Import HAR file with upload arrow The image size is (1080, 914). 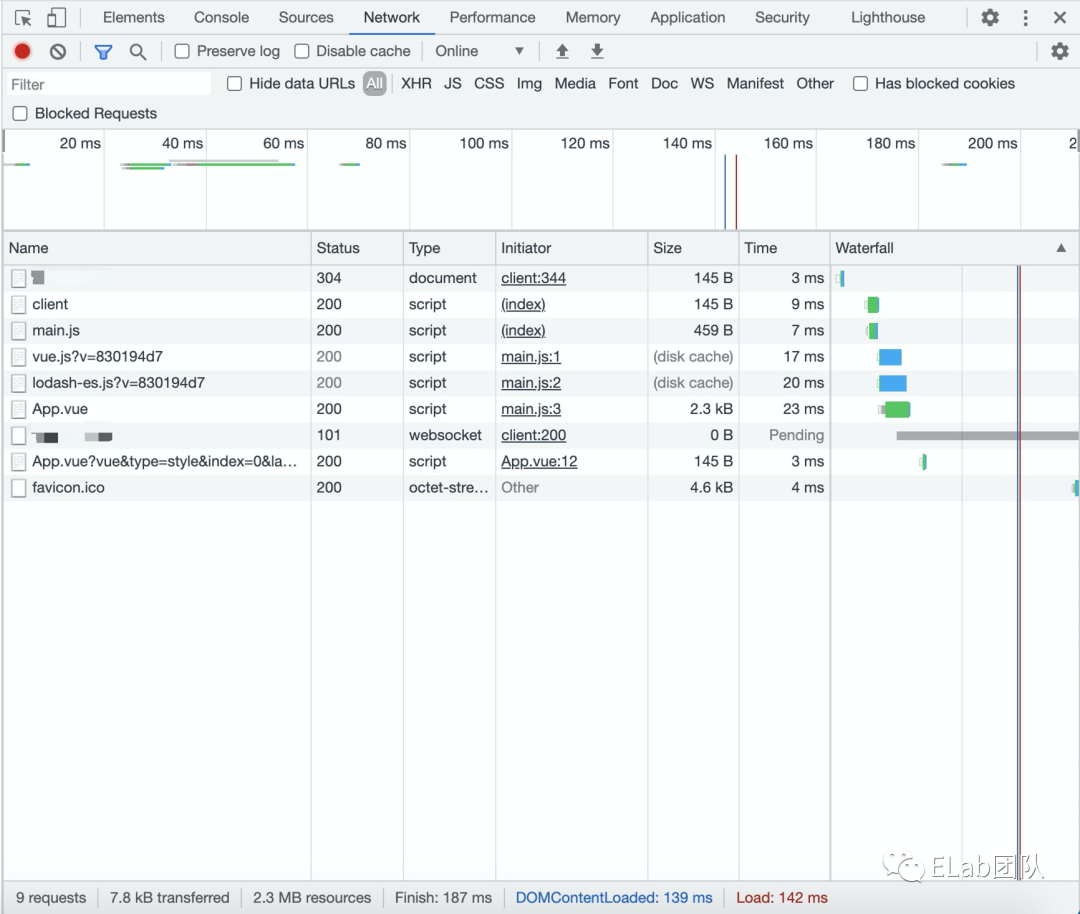coord(562,51)
